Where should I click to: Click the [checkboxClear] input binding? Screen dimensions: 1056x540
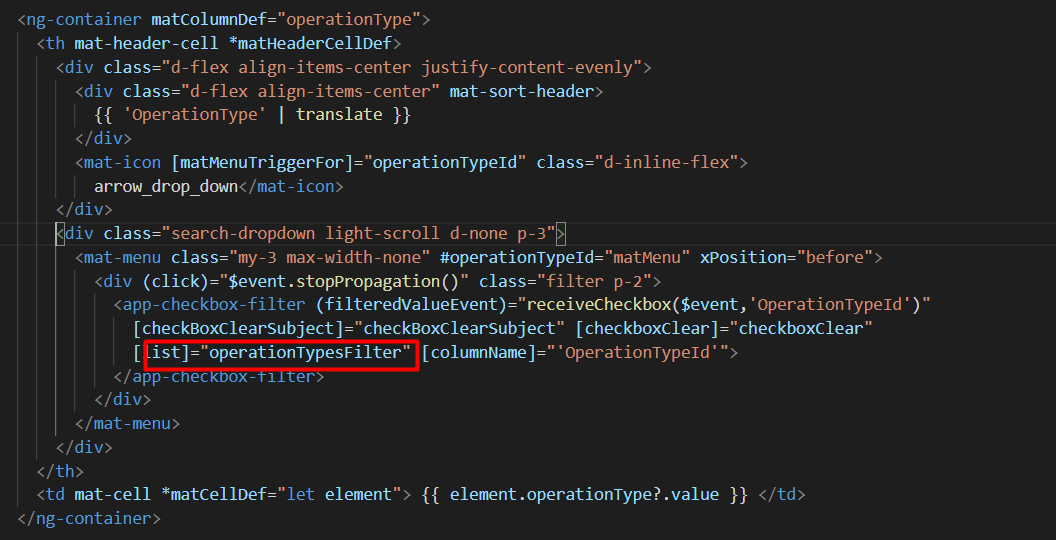coord(647,329)
